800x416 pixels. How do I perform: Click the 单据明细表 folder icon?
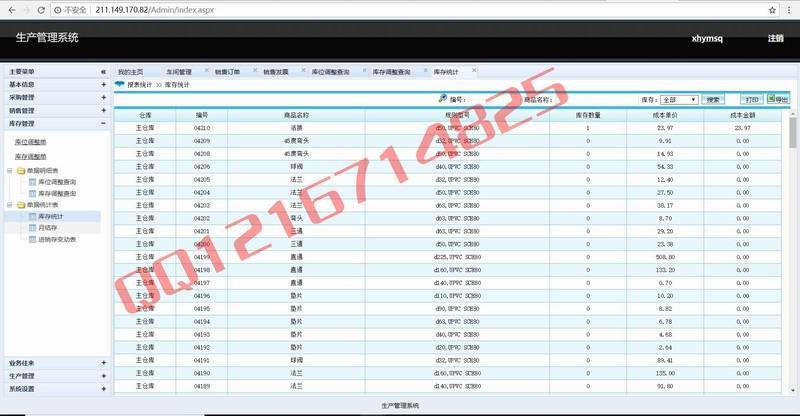click(21, 170)
